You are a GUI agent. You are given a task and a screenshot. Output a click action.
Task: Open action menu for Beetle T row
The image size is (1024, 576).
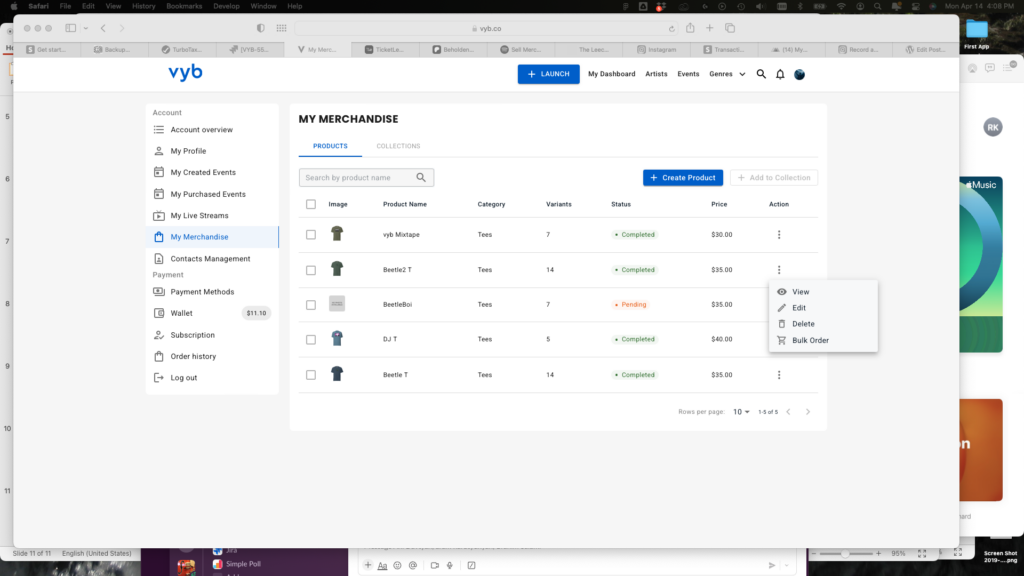coord(779,375)
